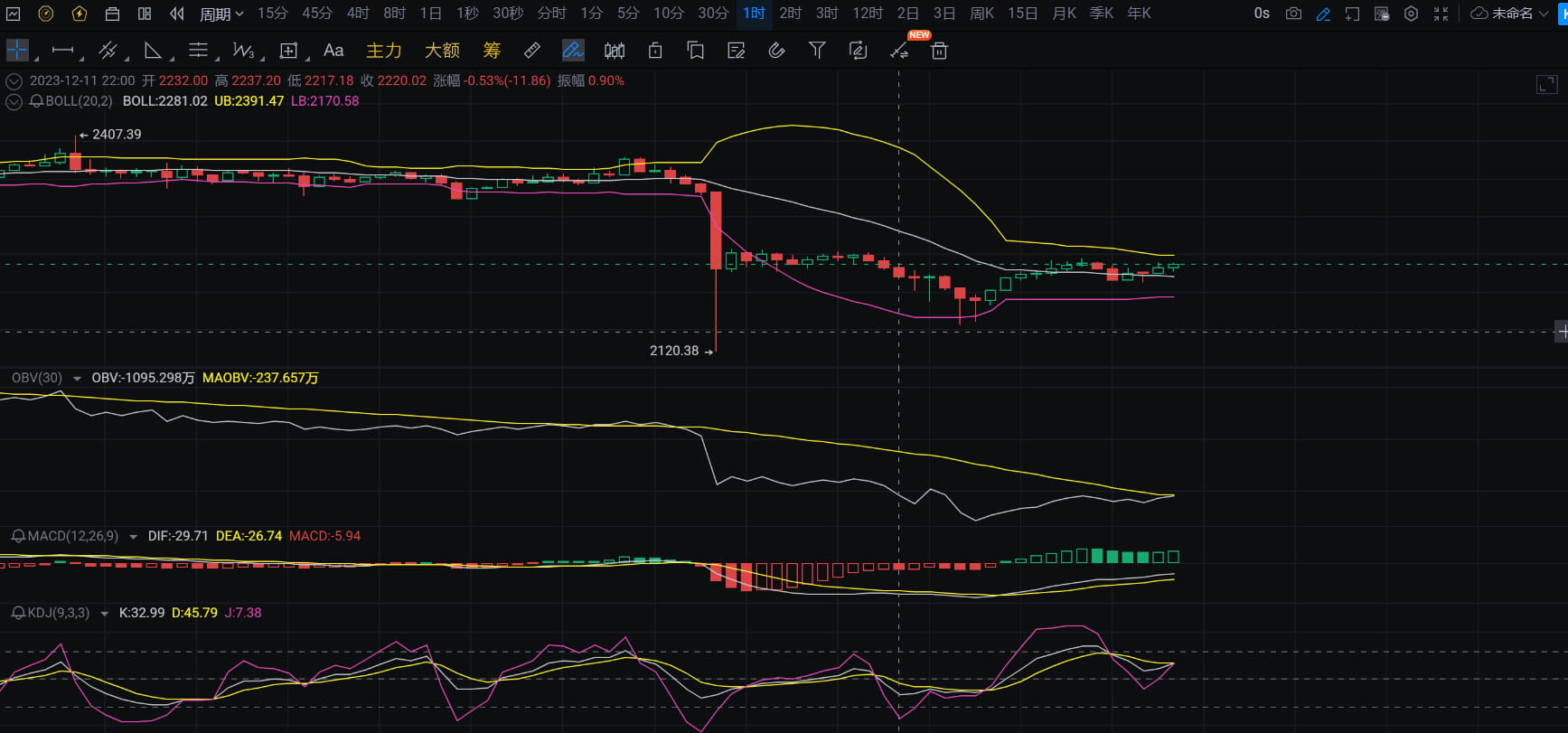Click the wave W3 drawing tool

(243, 51)
